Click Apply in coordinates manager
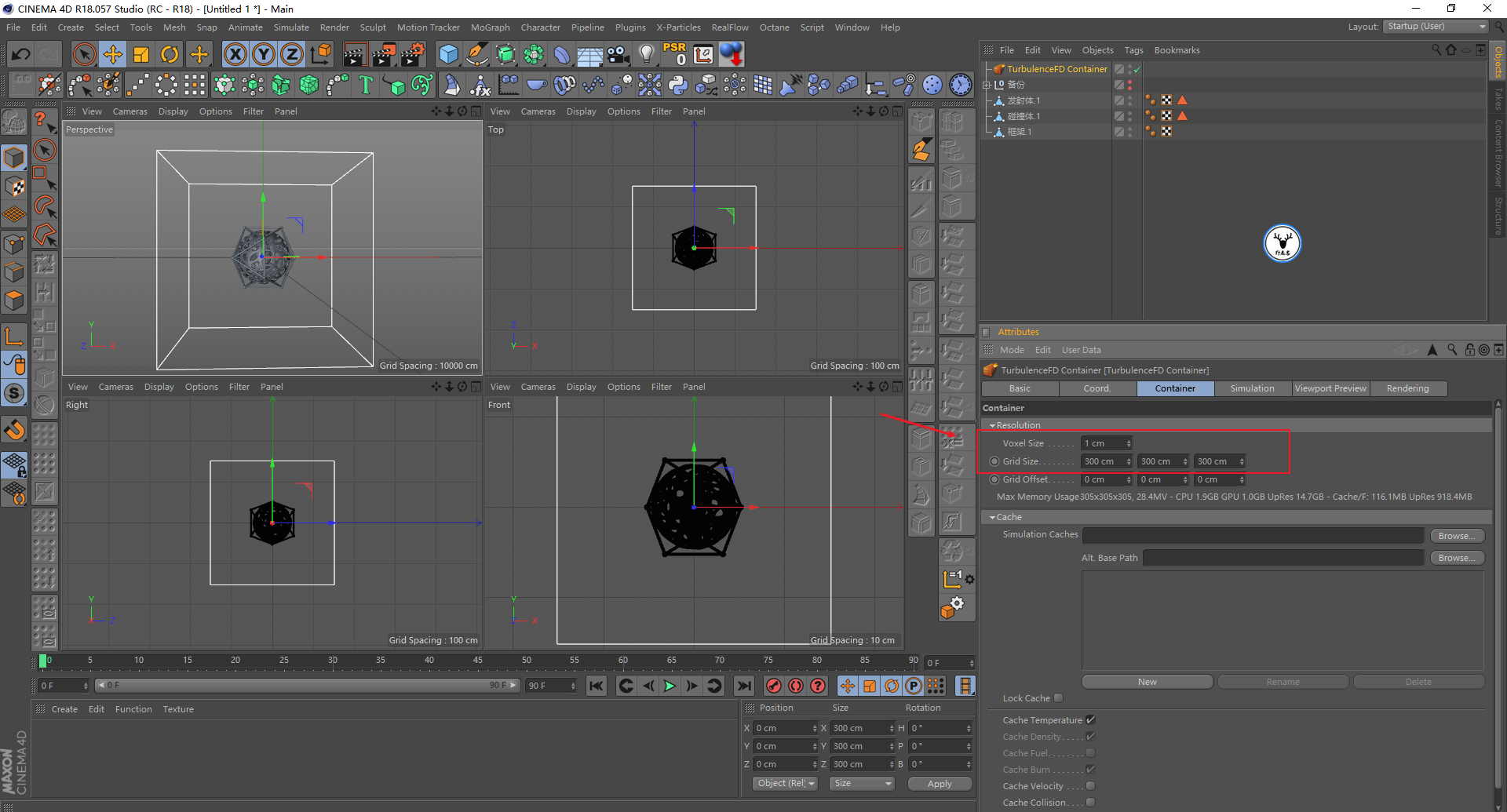The width and height of the screenshot is (1507, 812). click(940, 783)
